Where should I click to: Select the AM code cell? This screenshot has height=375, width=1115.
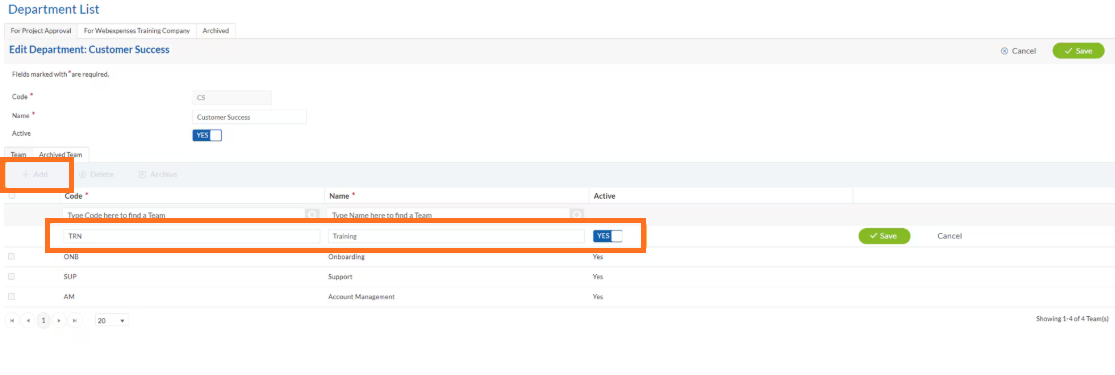click(68, 297)
